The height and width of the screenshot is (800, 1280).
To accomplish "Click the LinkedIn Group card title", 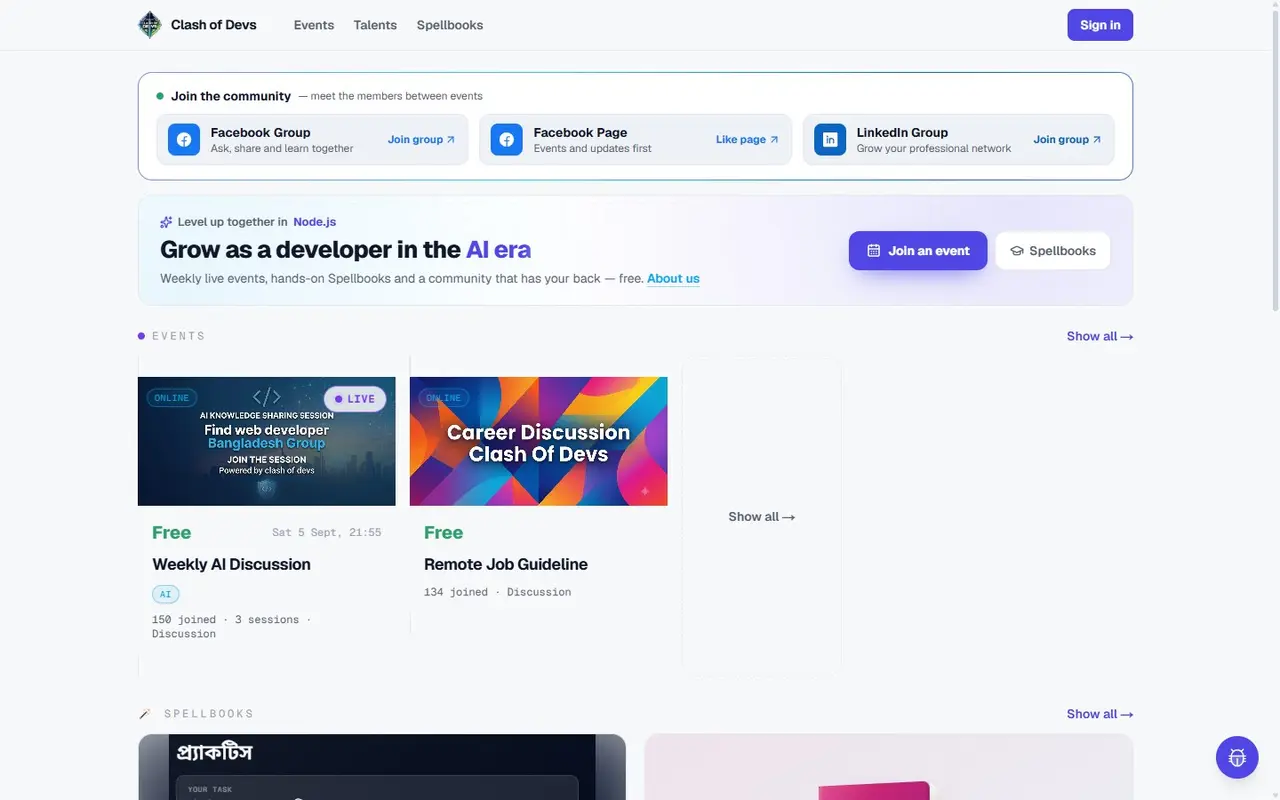I will click(x=902, y=132).
